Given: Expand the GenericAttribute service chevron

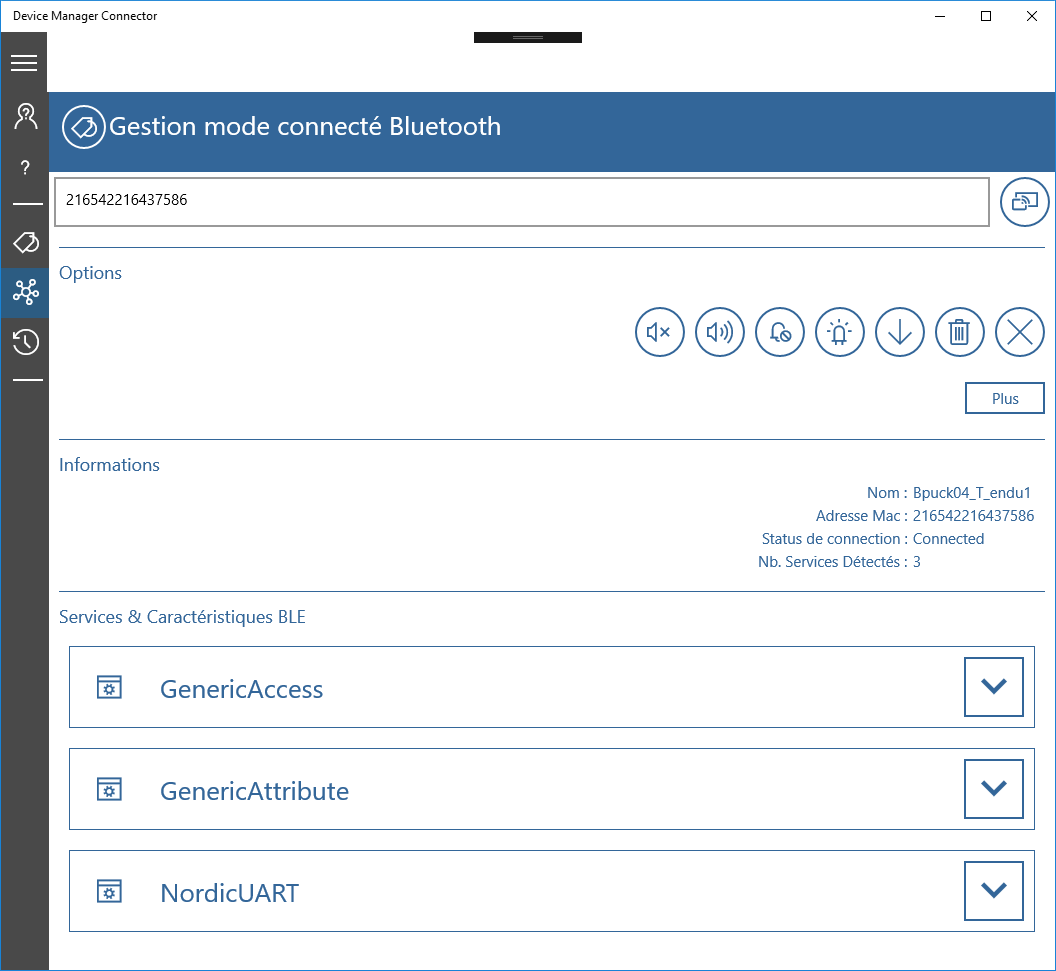Looking at the screenshot, I should click(993, 789).
